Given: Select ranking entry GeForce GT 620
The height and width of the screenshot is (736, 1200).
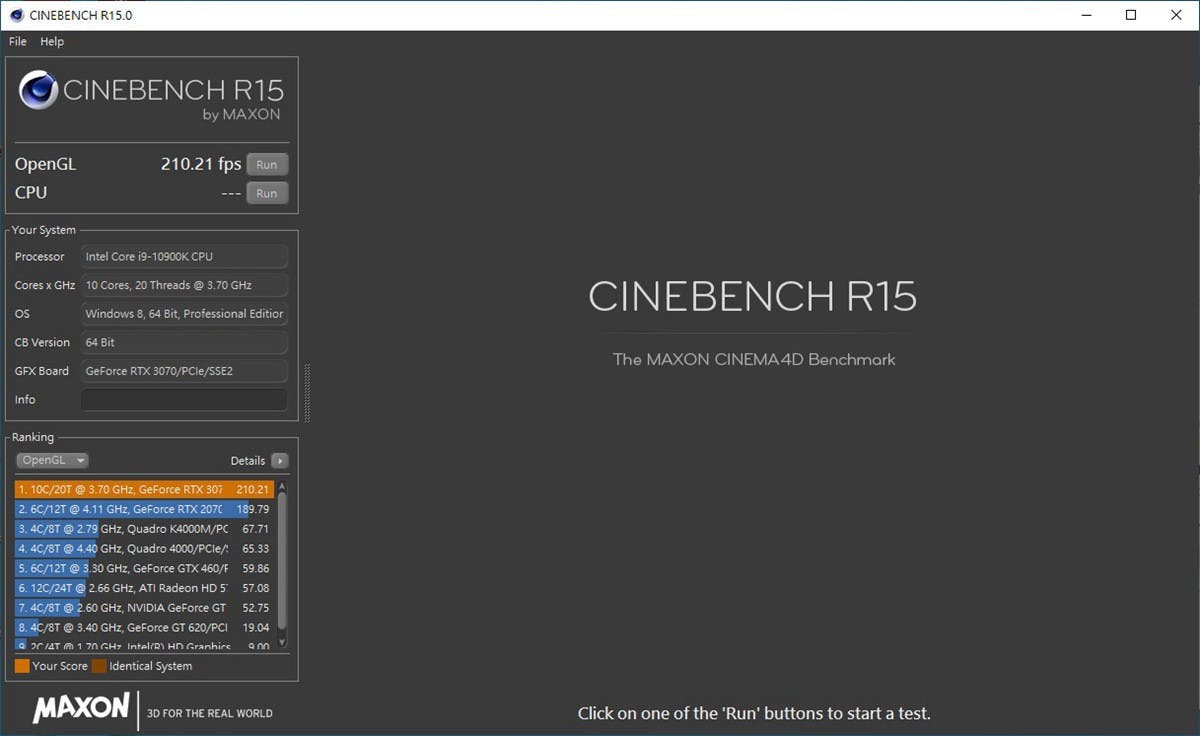Looking at the screenshot, I should pos(144,628).
